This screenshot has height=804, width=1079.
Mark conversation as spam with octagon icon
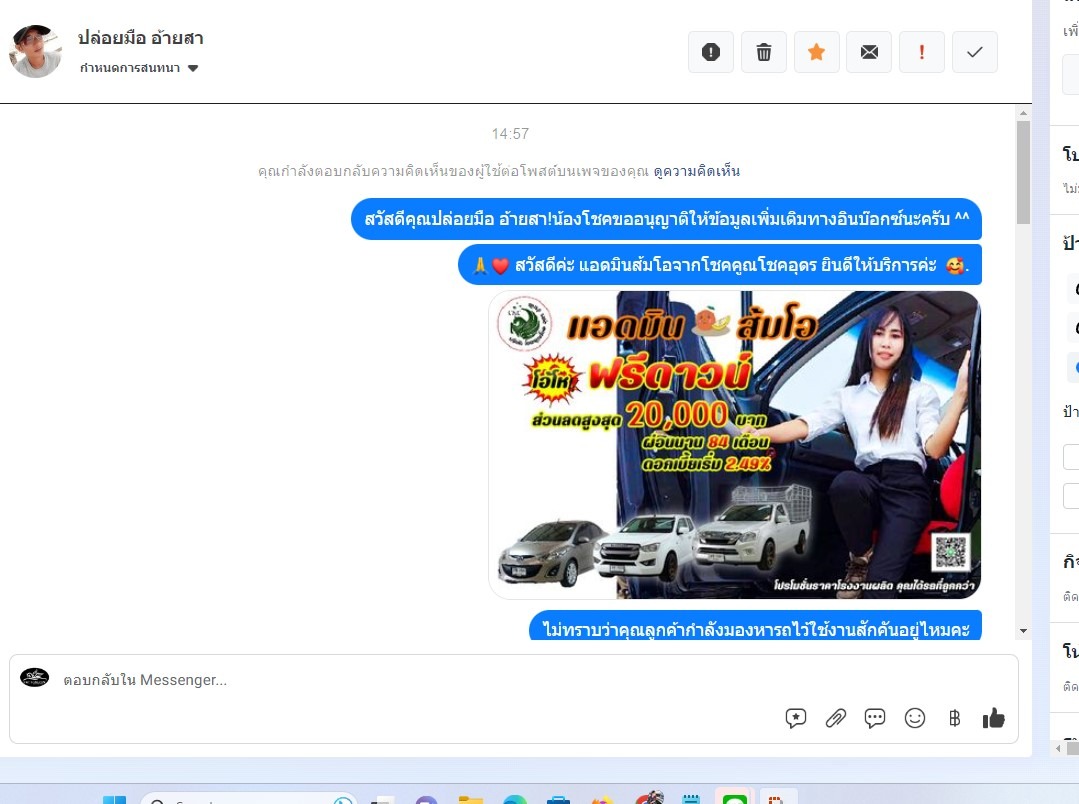coord(711,53)
